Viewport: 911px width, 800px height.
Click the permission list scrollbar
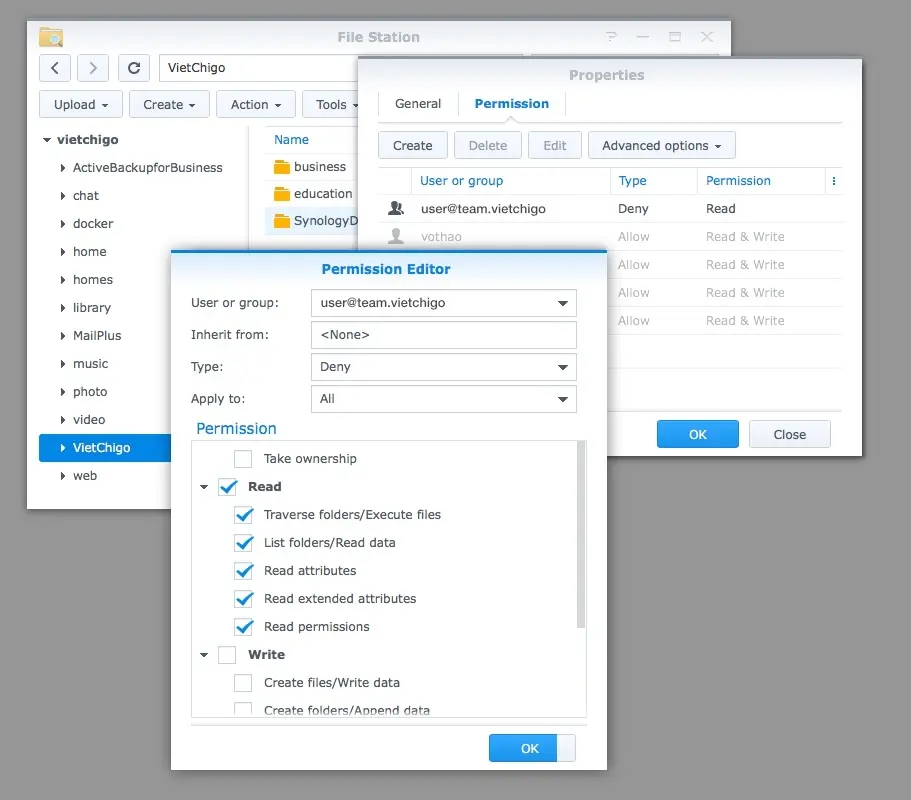pos(580,534)
